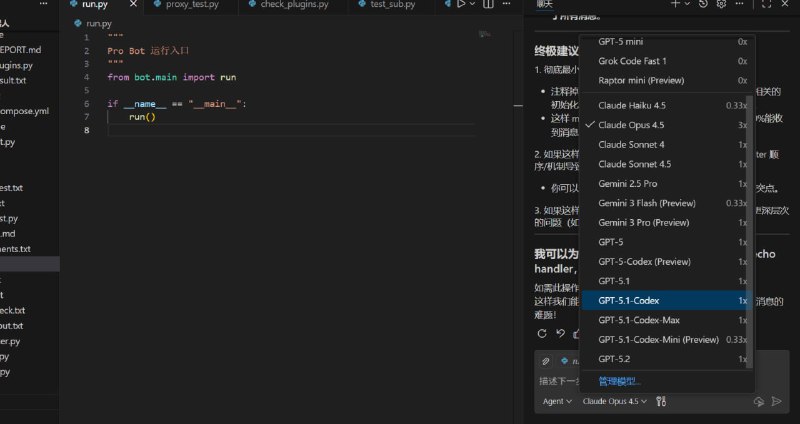Open the Claude Opus 4.5 model picker

coord(614,402)
